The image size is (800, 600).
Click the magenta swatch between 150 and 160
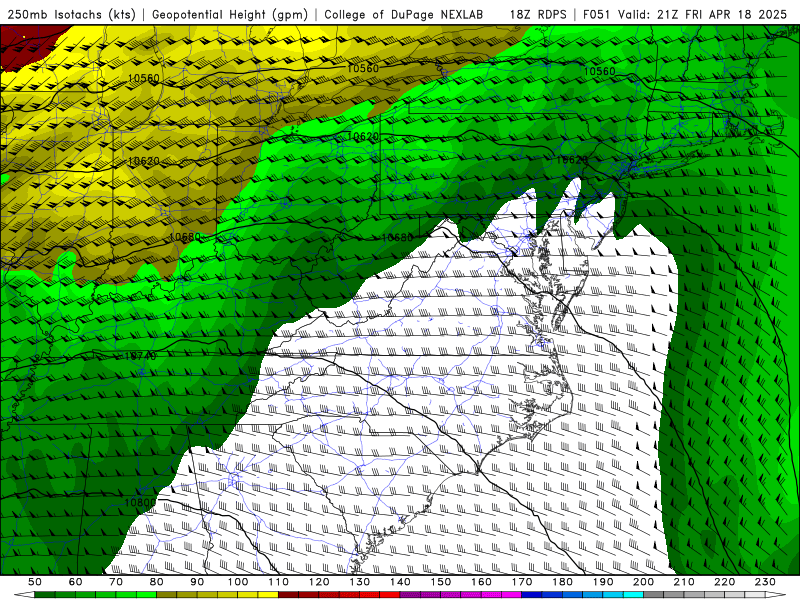pos(461,595)
